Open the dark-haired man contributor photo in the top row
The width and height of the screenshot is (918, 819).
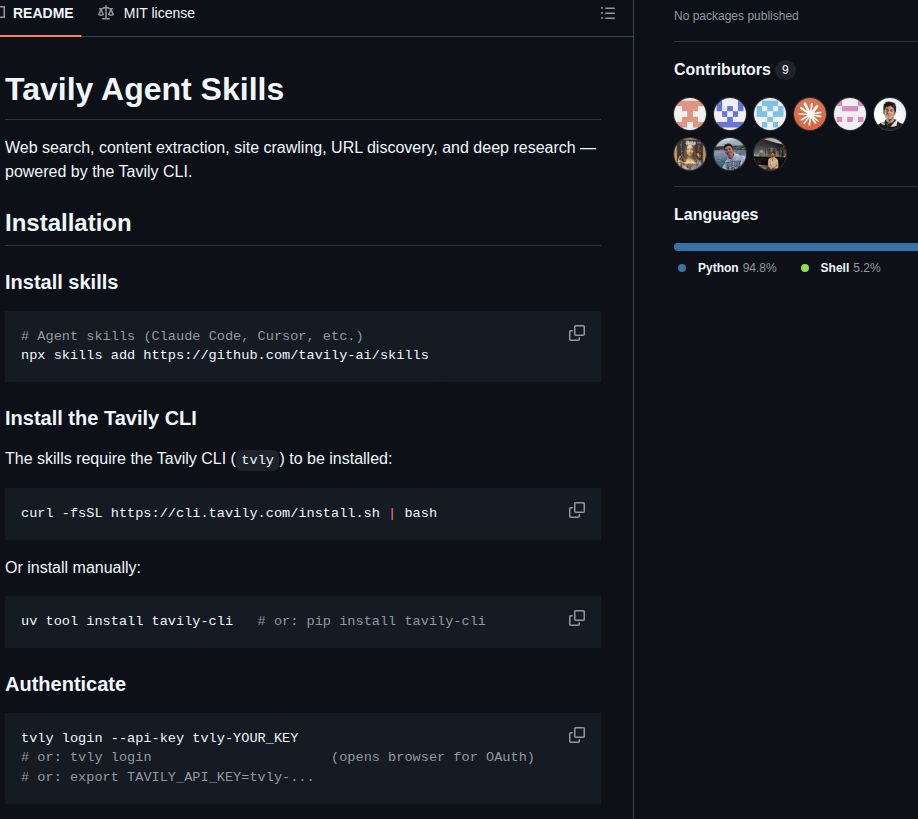(889, 114)
